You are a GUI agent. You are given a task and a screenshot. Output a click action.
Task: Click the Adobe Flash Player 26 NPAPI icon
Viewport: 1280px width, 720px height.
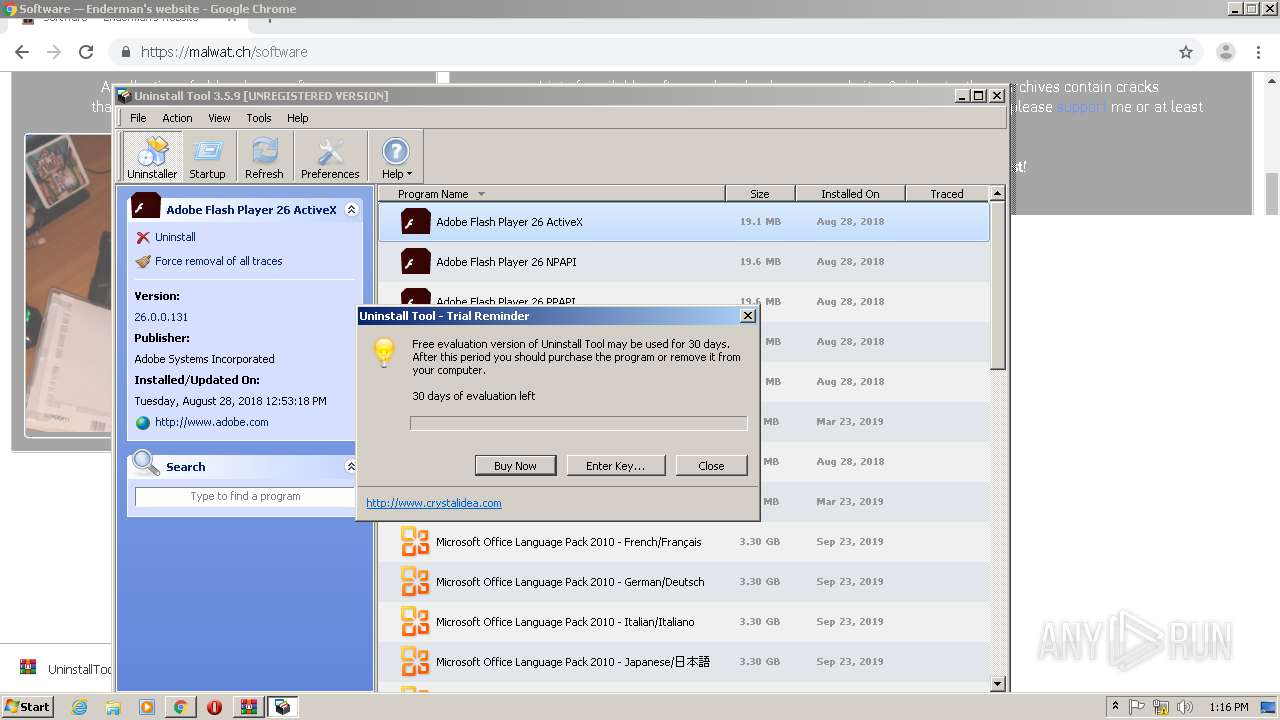coord(415,262)
